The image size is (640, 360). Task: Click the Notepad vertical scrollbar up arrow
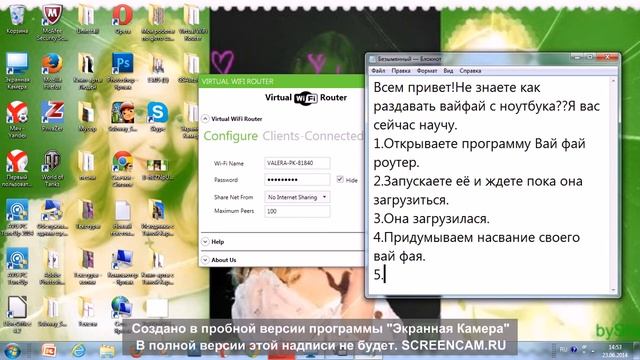(x=613, y=81)
